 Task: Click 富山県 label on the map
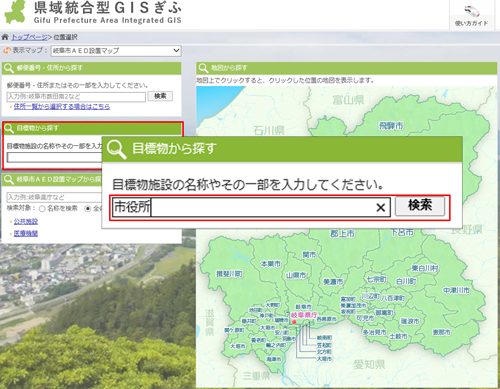point(348,100)
